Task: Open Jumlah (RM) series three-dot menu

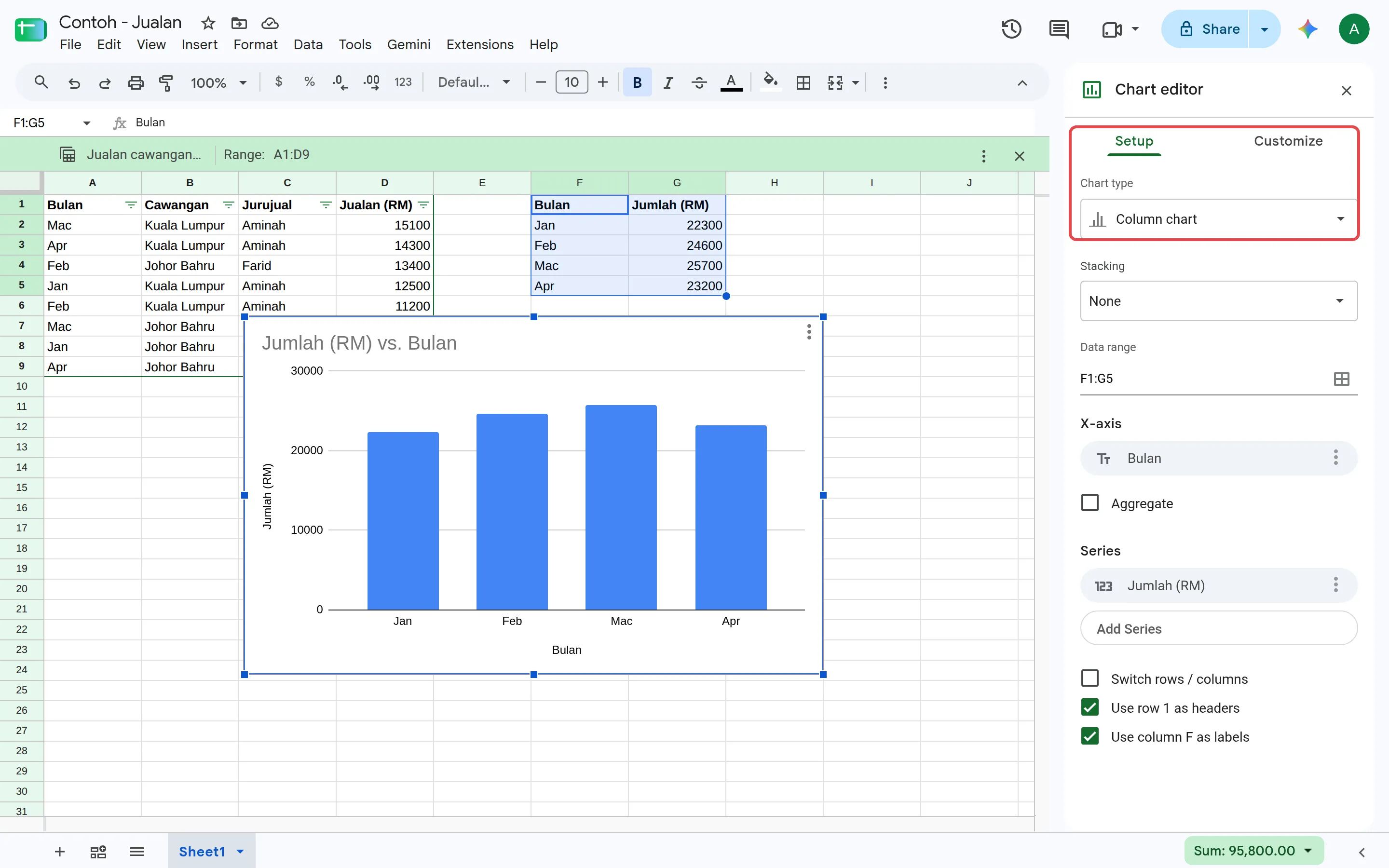Action: click(1335, 585)
